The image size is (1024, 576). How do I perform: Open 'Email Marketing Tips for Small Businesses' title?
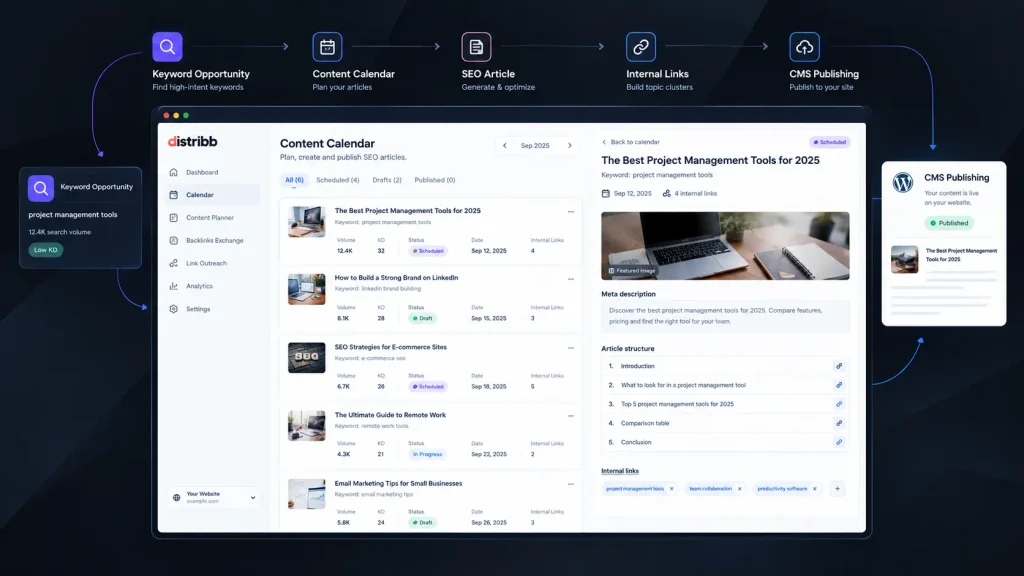(398, 483)
